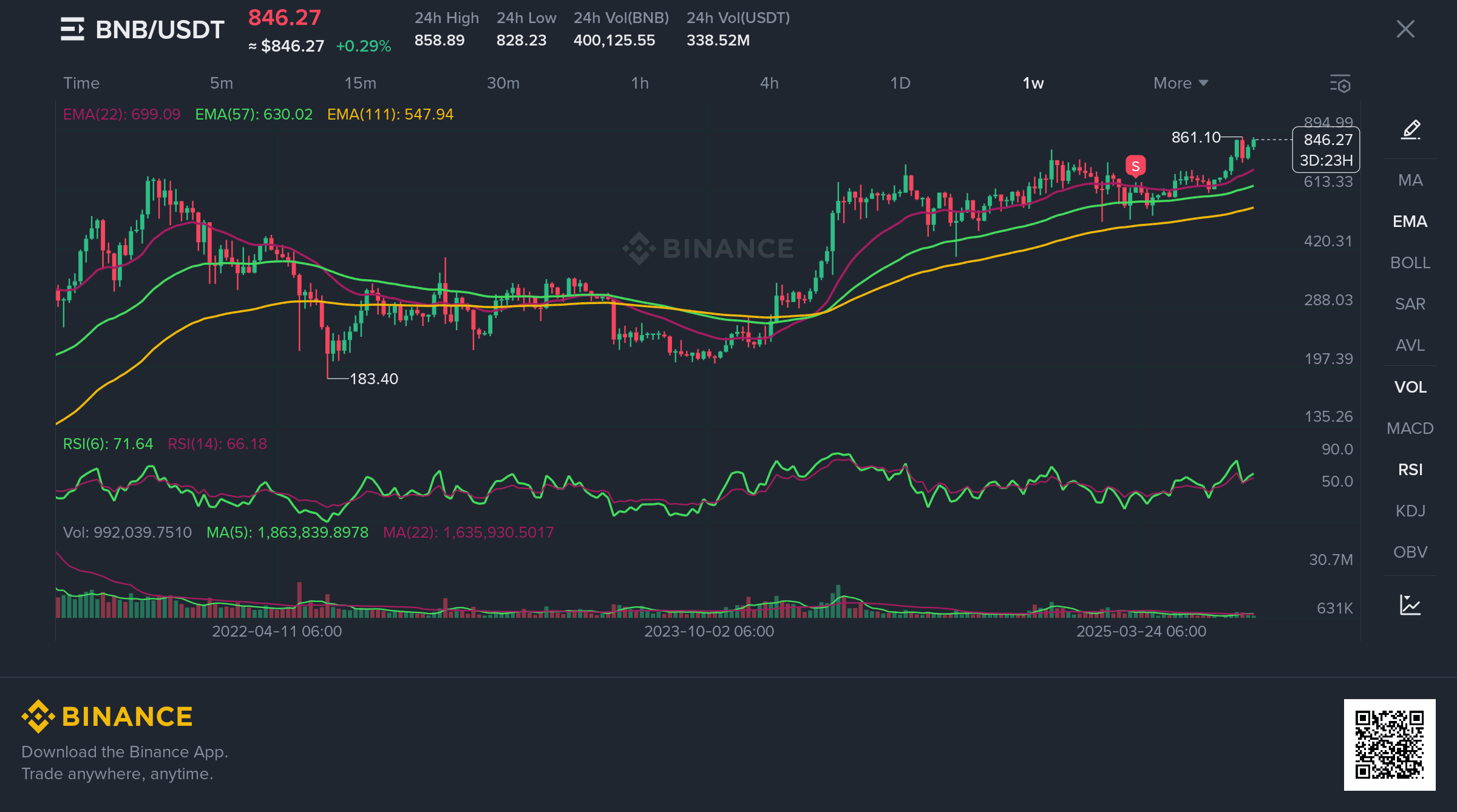Click the 861.10 high price label
The width and height of the screenshot is (1457, 812).
tap(1196, 137)
